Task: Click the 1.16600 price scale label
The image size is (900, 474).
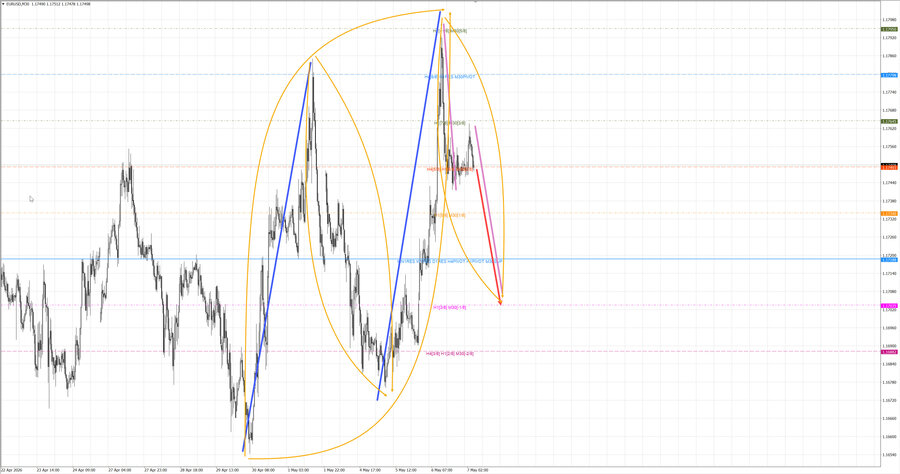Action: [x=890, y=437]
